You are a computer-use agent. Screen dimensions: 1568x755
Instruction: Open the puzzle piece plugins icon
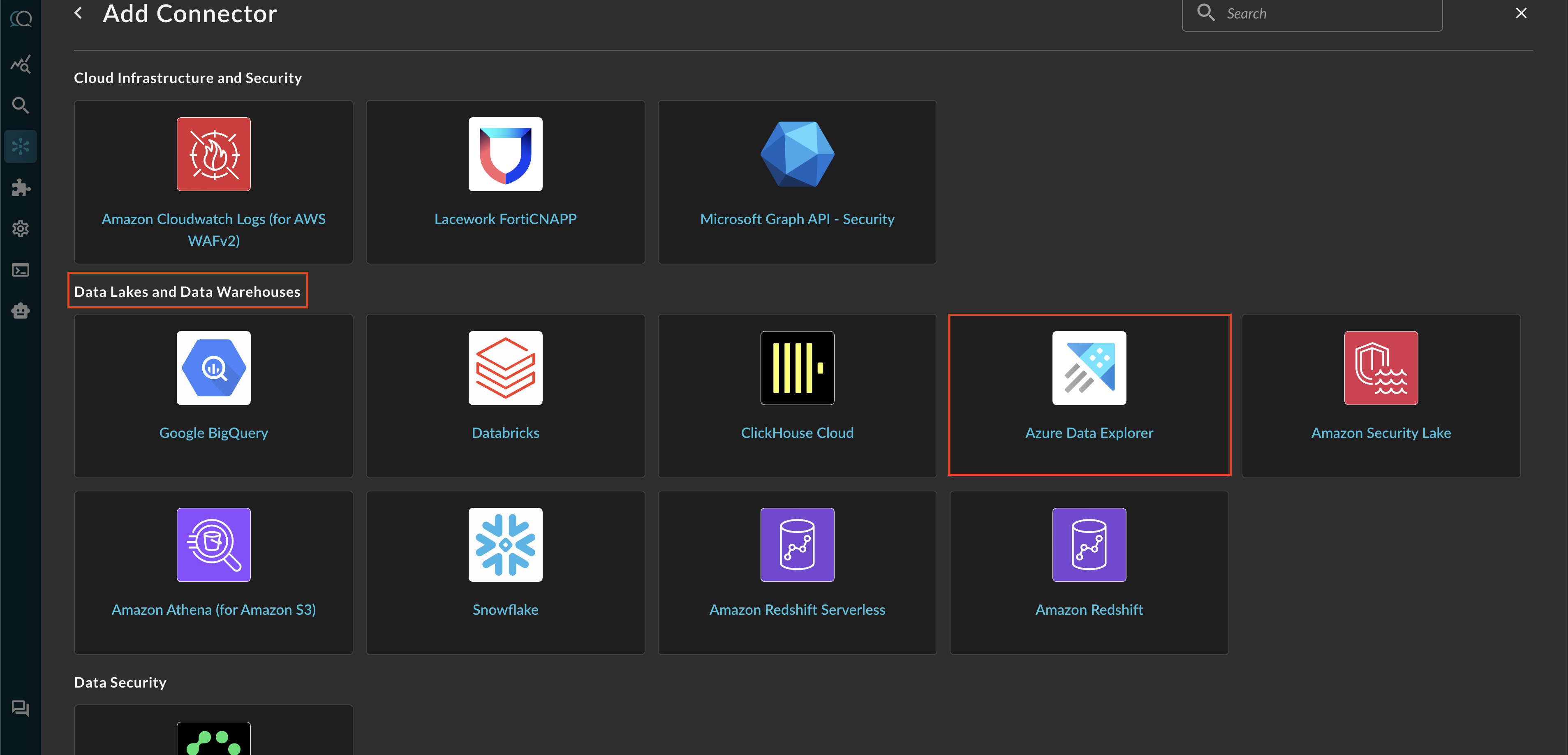click(x=21, y=188)
